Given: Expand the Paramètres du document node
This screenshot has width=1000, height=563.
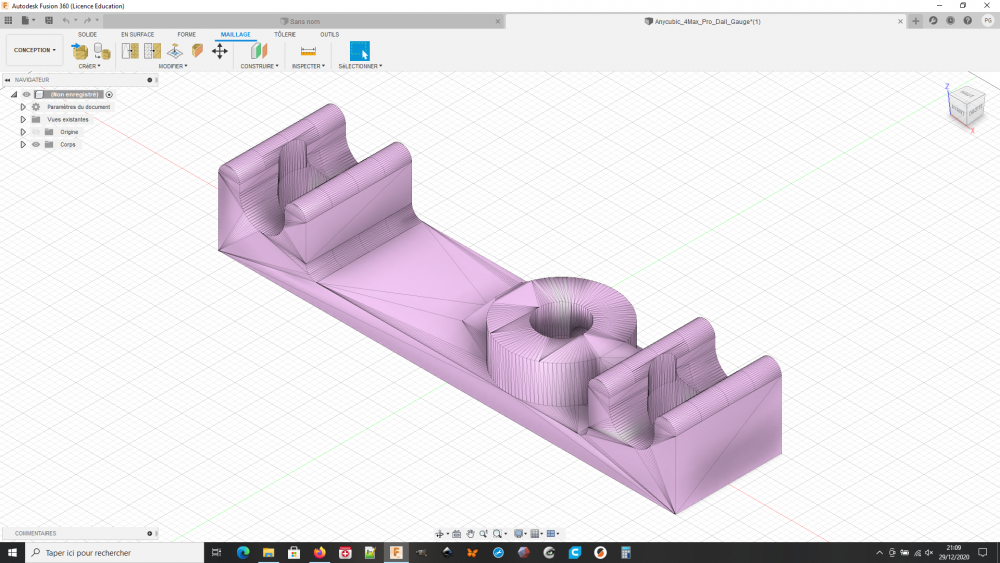Looking at the screenshot, I should (x=23, y=107).
